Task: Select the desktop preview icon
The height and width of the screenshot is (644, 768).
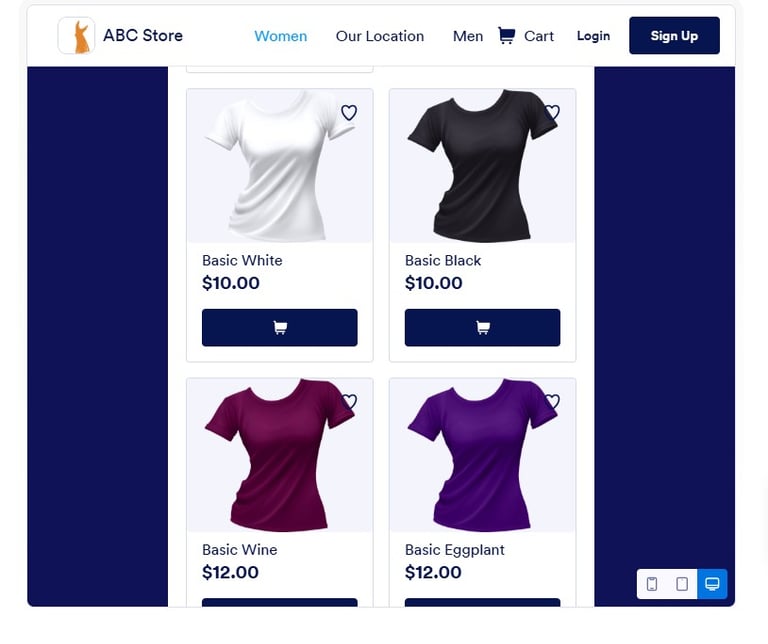Action: pyautogui.click(x=712, y=584)
